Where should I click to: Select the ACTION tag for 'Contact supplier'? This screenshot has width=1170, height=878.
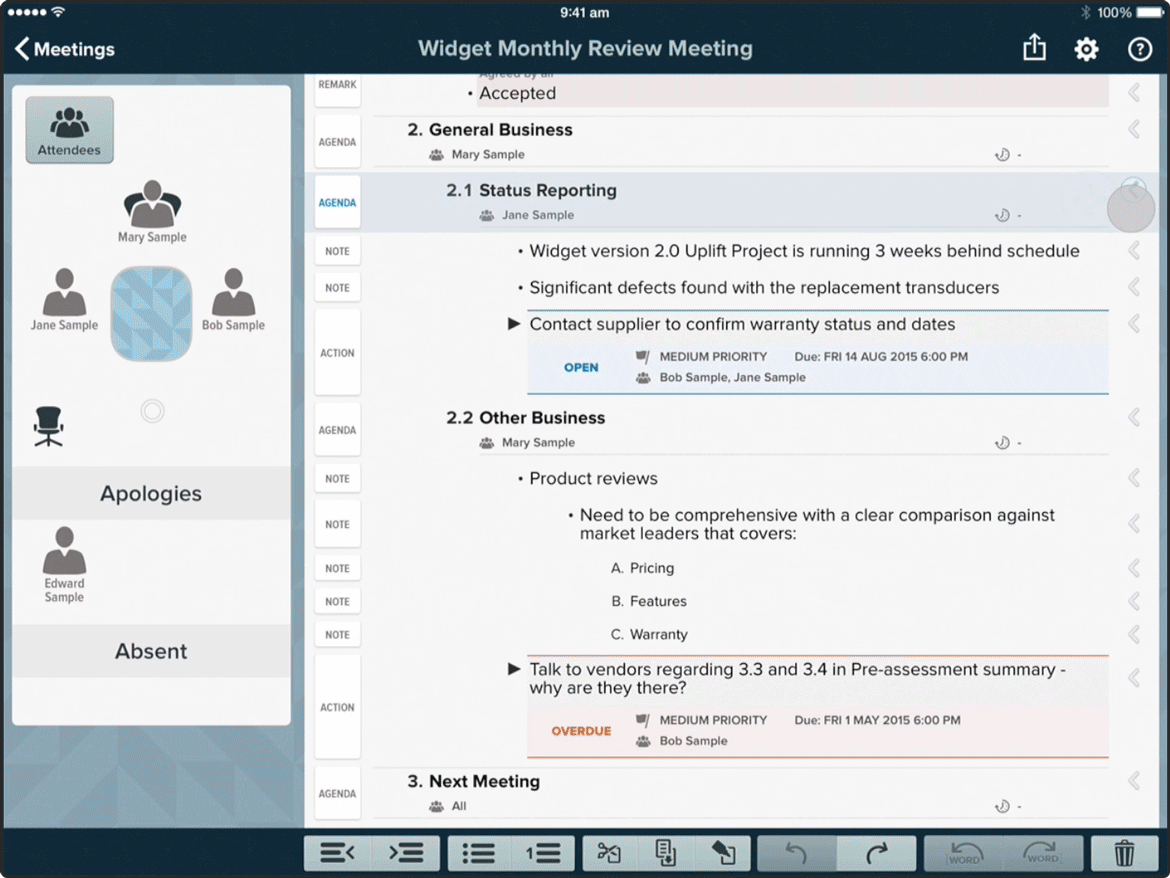tap(337, 353)
